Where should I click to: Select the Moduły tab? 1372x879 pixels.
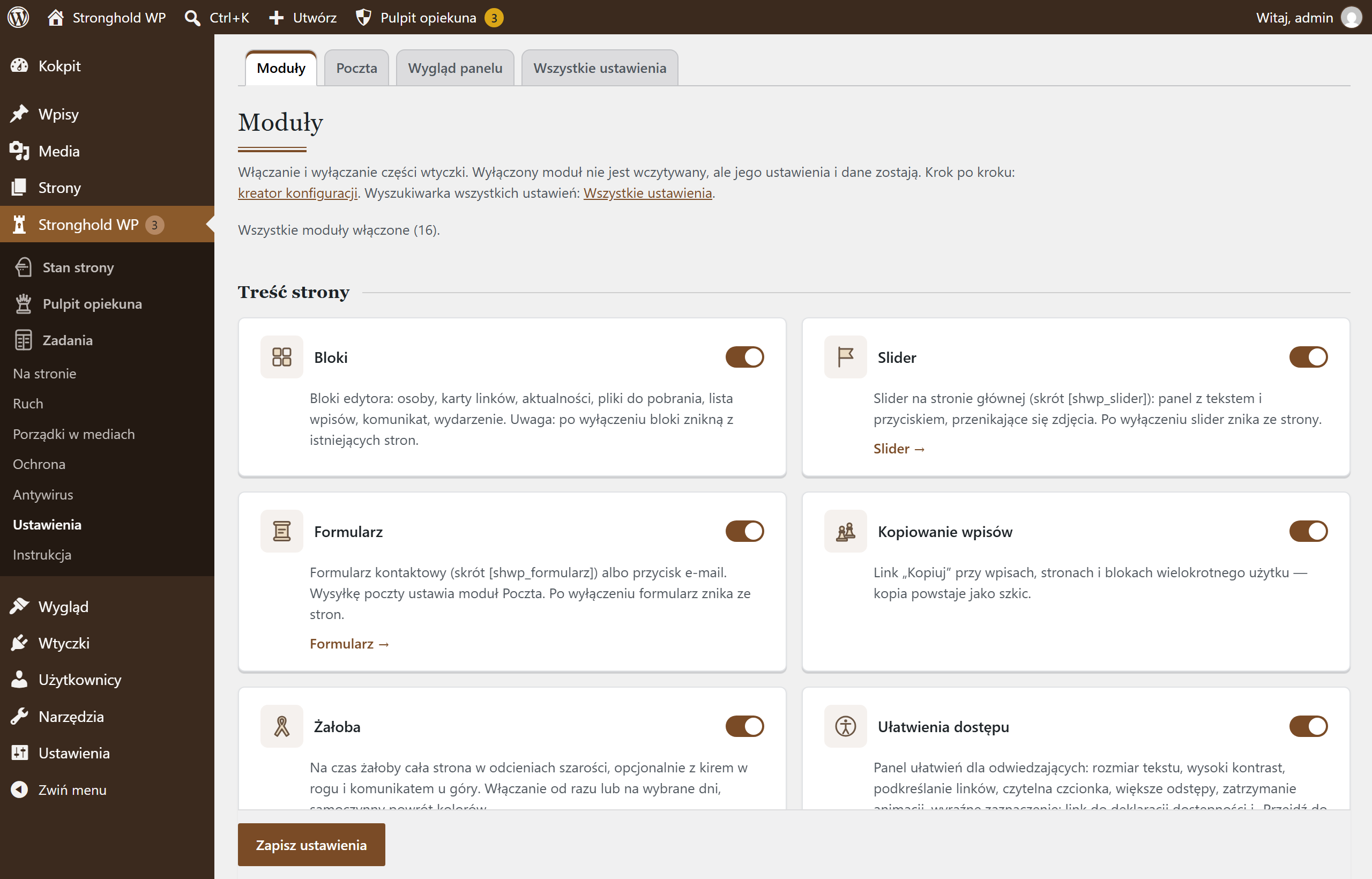pyautogui.click(x=281, y=68)
